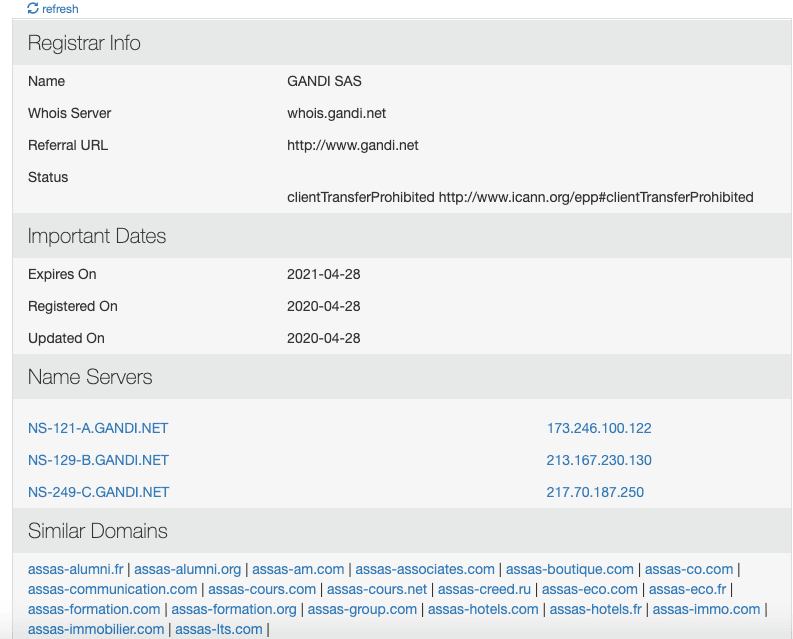Click IP address 213.167.230.130
This screenshot has width=793, height=639.
pos(598,460)
